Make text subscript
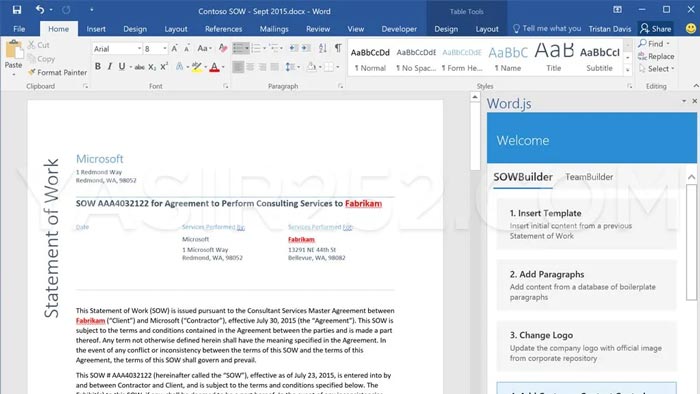The image size is (700, 394). (152, 67)
